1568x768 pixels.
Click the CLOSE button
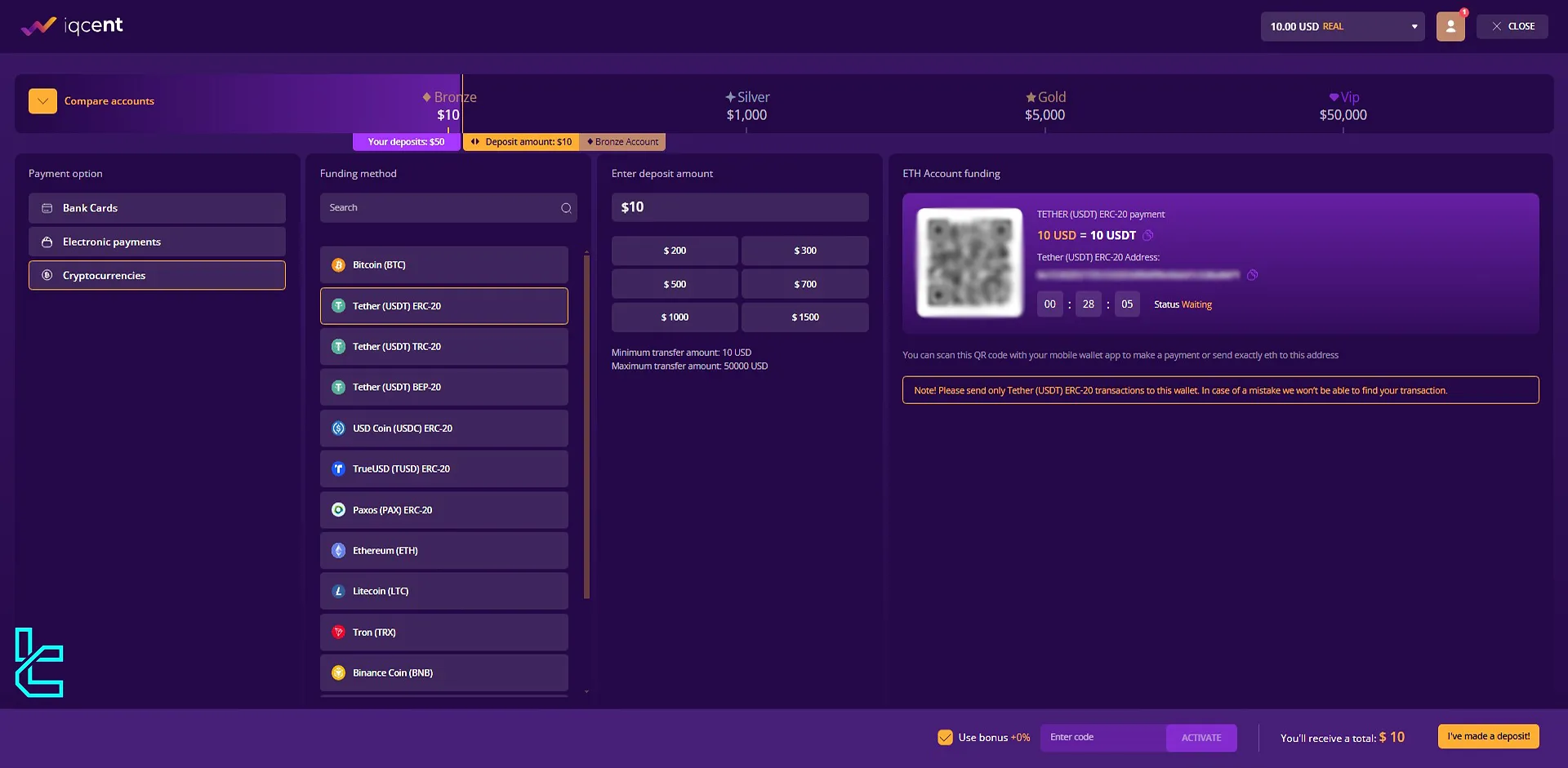(1512, 26)
